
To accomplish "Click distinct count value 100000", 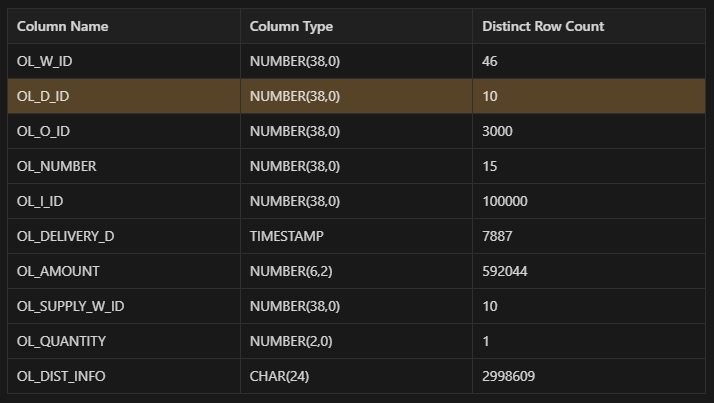I will click(x=505, y=201).
